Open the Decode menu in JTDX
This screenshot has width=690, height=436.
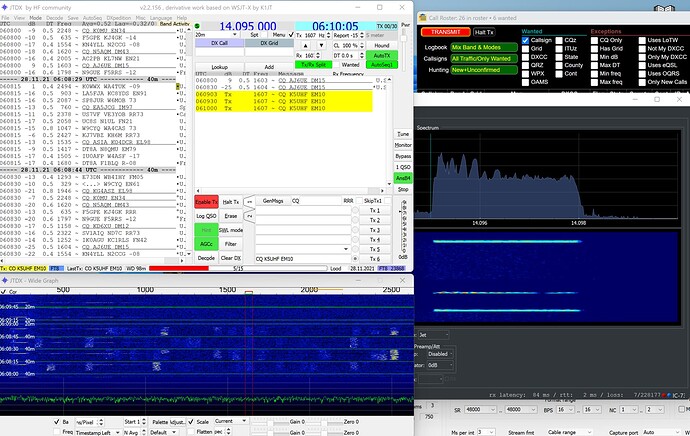pos(55,18)
